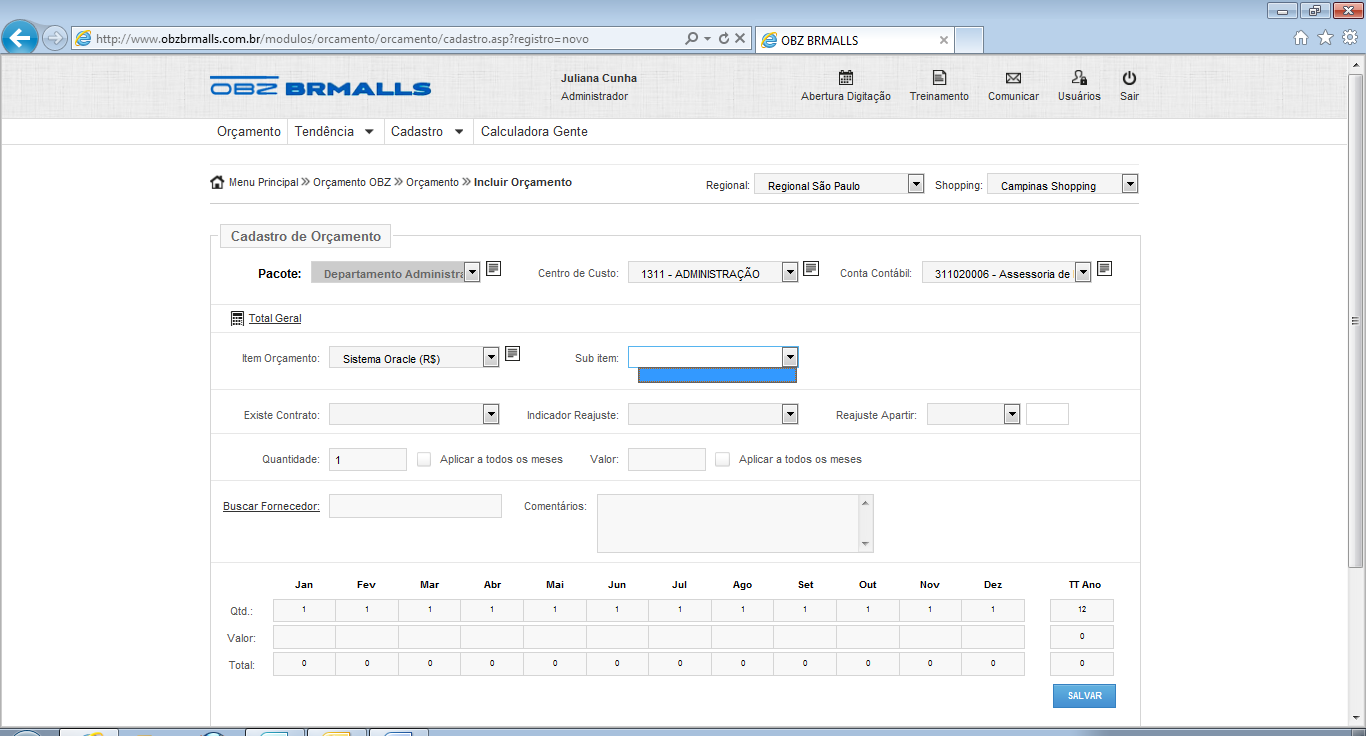The height and width of the screenshot is (736, 1366).
Task: Click the Jun Total cell
Action: tap(617, 664)
